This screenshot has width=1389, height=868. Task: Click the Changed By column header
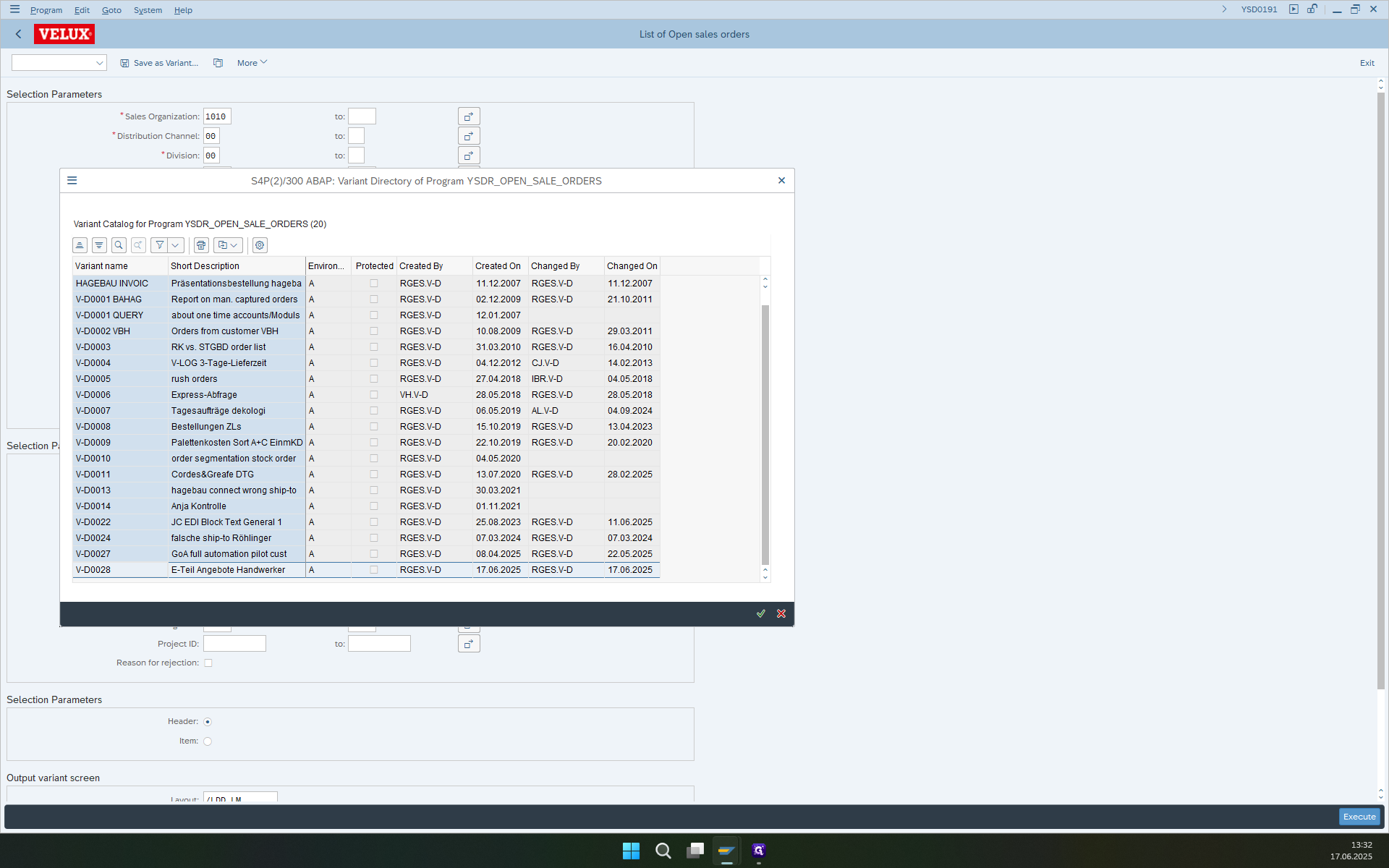(566, 266)
